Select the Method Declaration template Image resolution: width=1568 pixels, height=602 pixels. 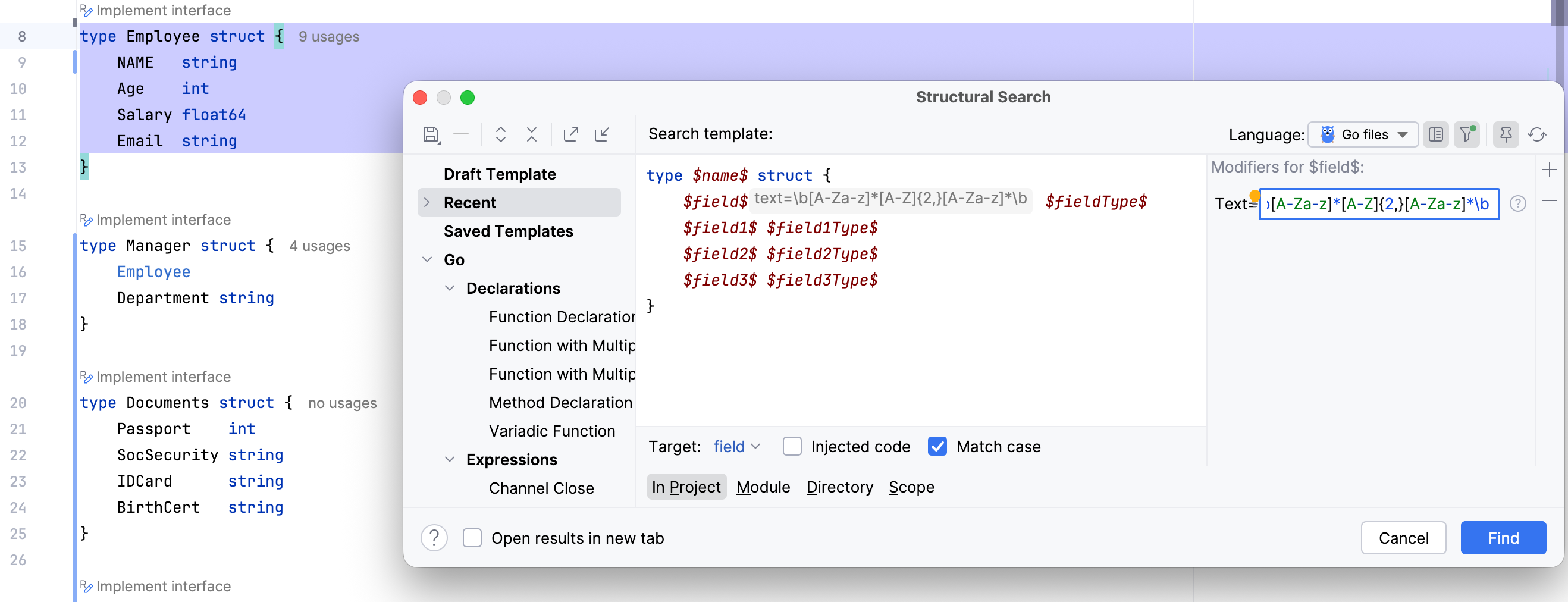pyautogui.click(x=560, y=402)
